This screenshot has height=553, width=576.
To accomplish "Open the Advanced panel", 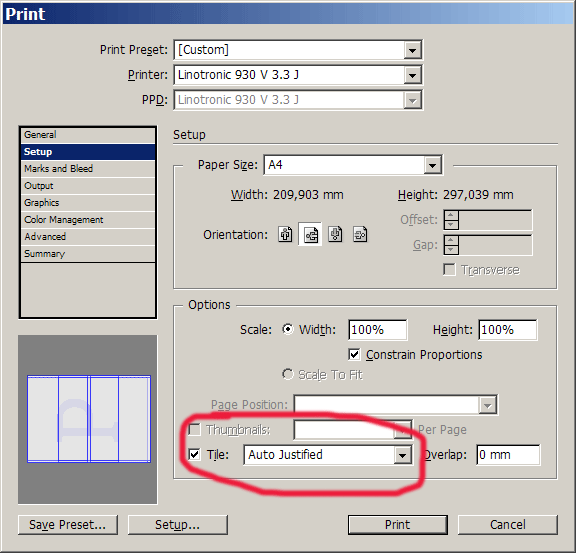I will [88, 237].
